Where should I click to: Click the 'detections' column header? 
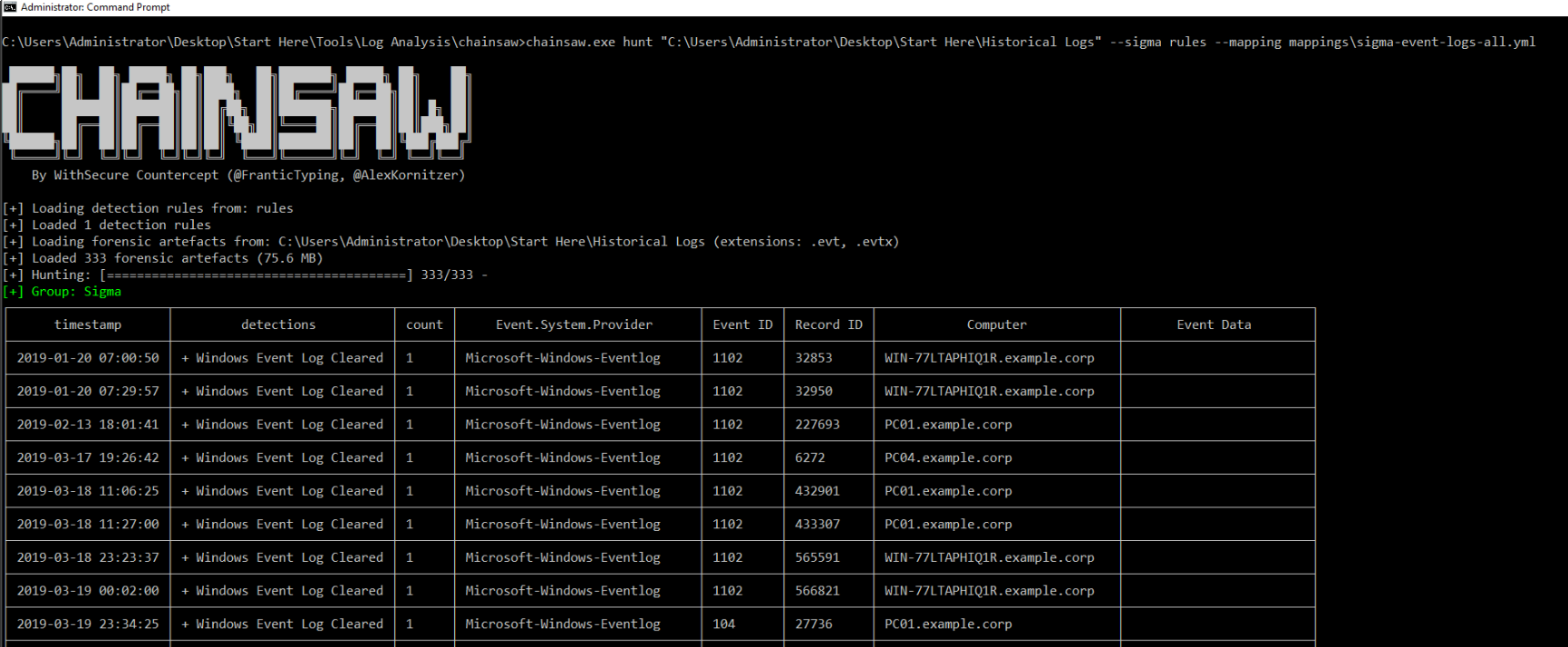pyautogui.click(x=278, y=324)
